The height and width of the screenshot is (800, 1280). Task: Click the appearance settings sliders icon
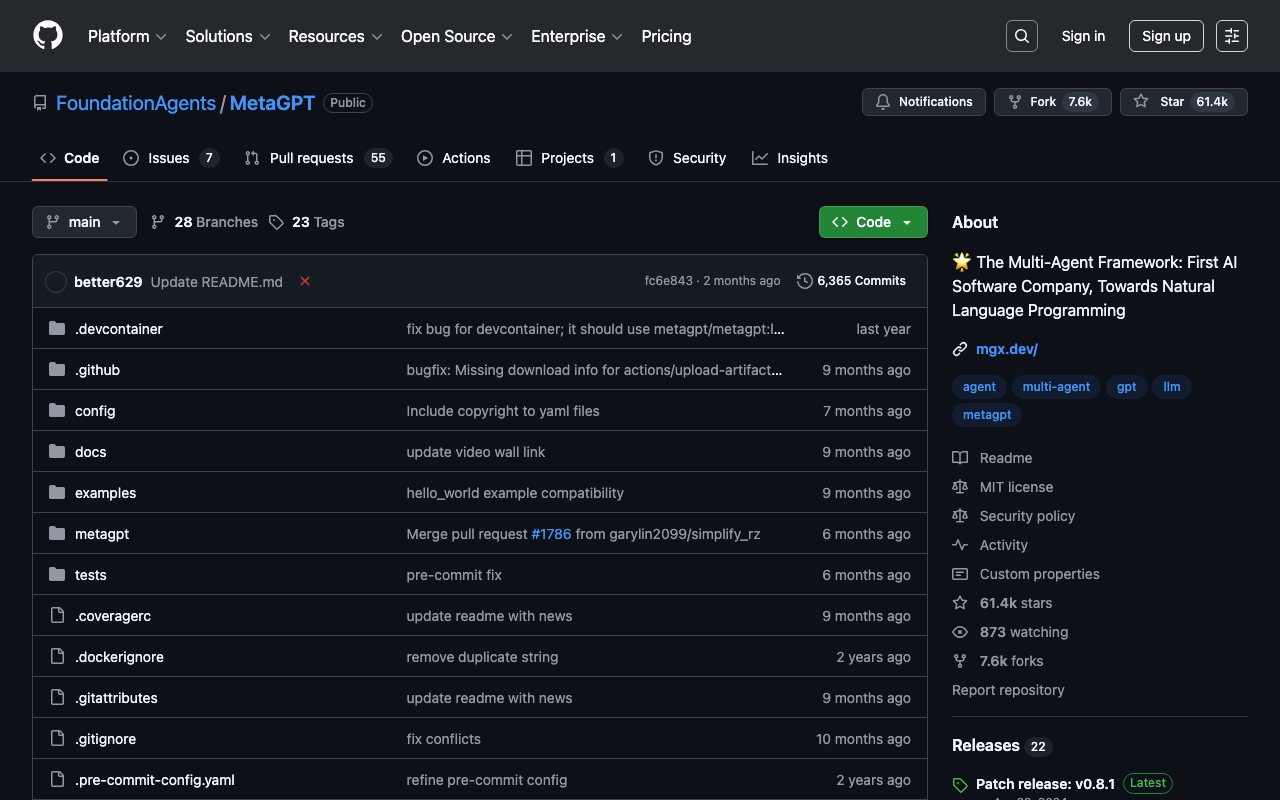point(1231,36)
